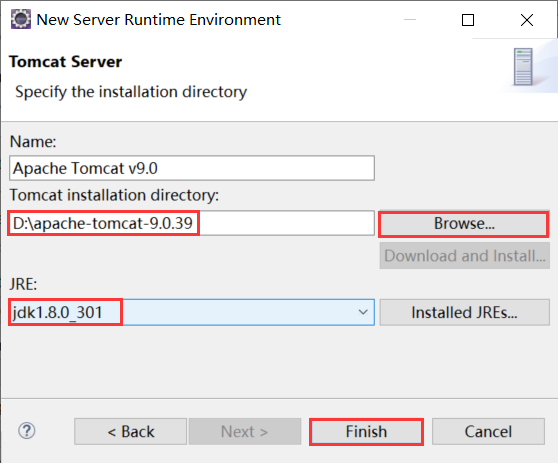
Task: Click the Tomcat server tower image
Action: coord(523,67)
